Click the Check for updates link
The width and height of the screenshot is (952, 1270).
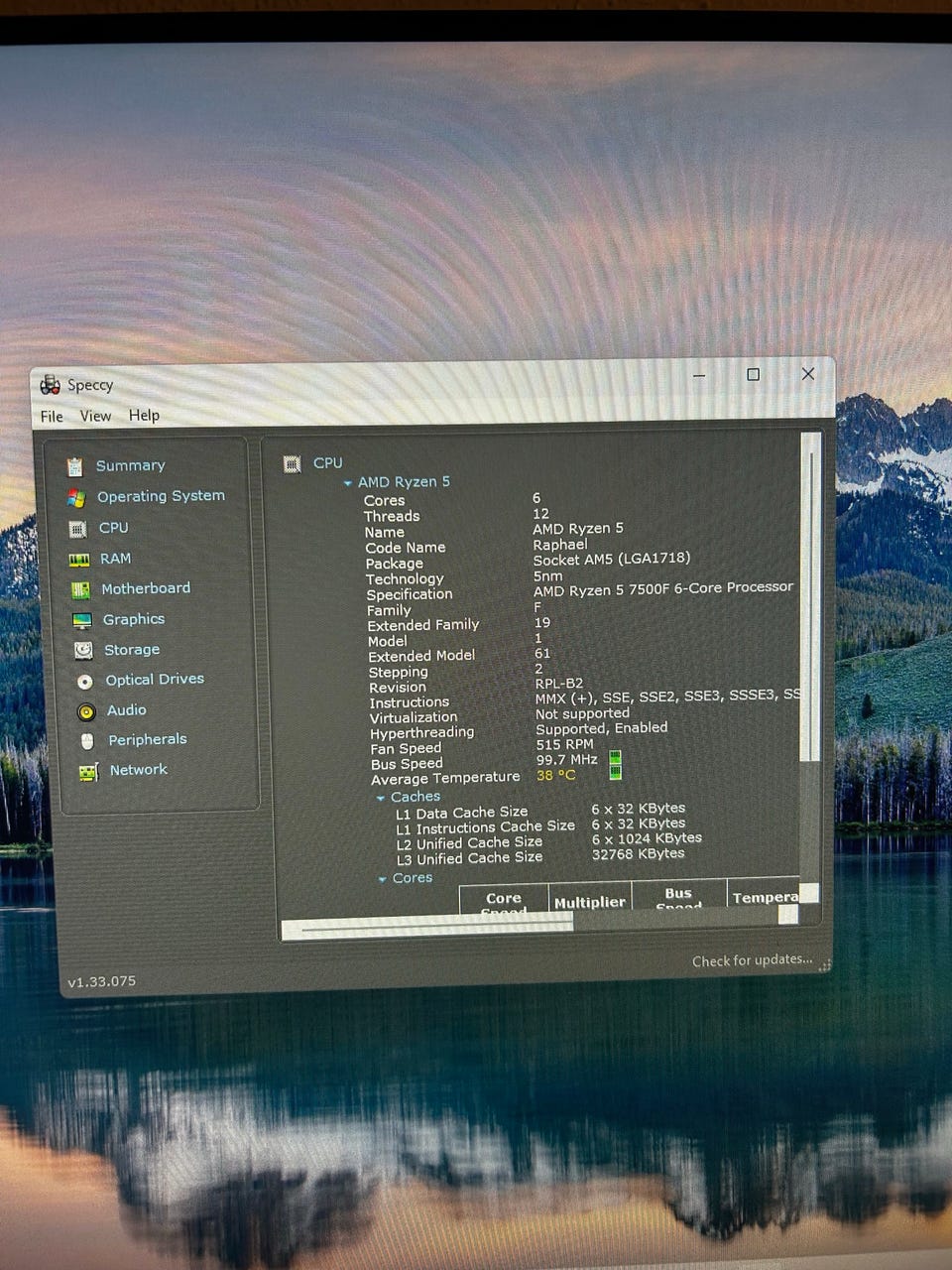752,960
